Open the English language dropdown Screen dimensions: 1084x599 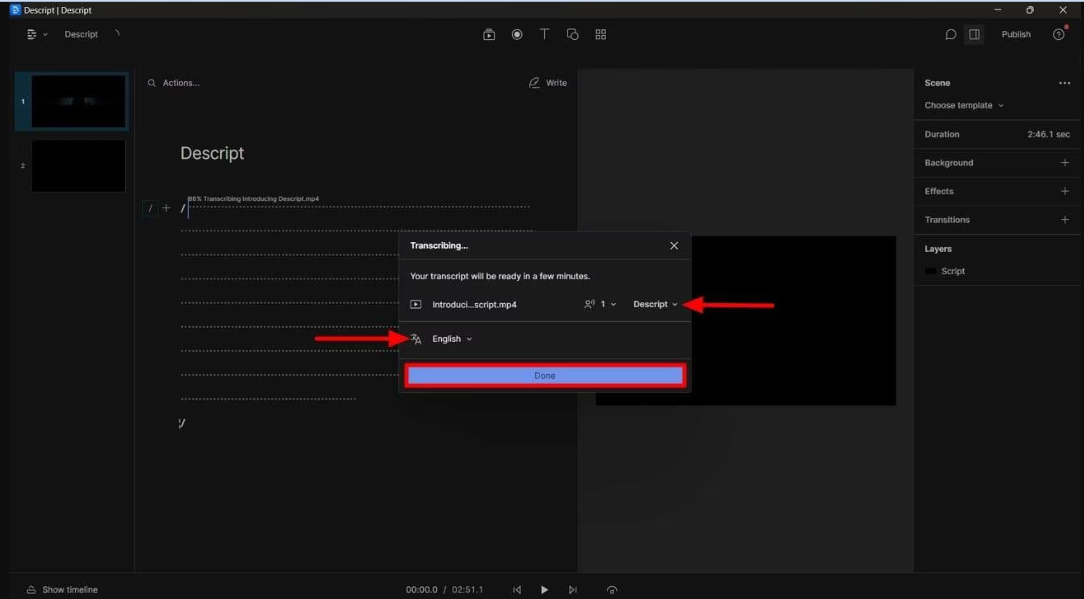(451, 339)
